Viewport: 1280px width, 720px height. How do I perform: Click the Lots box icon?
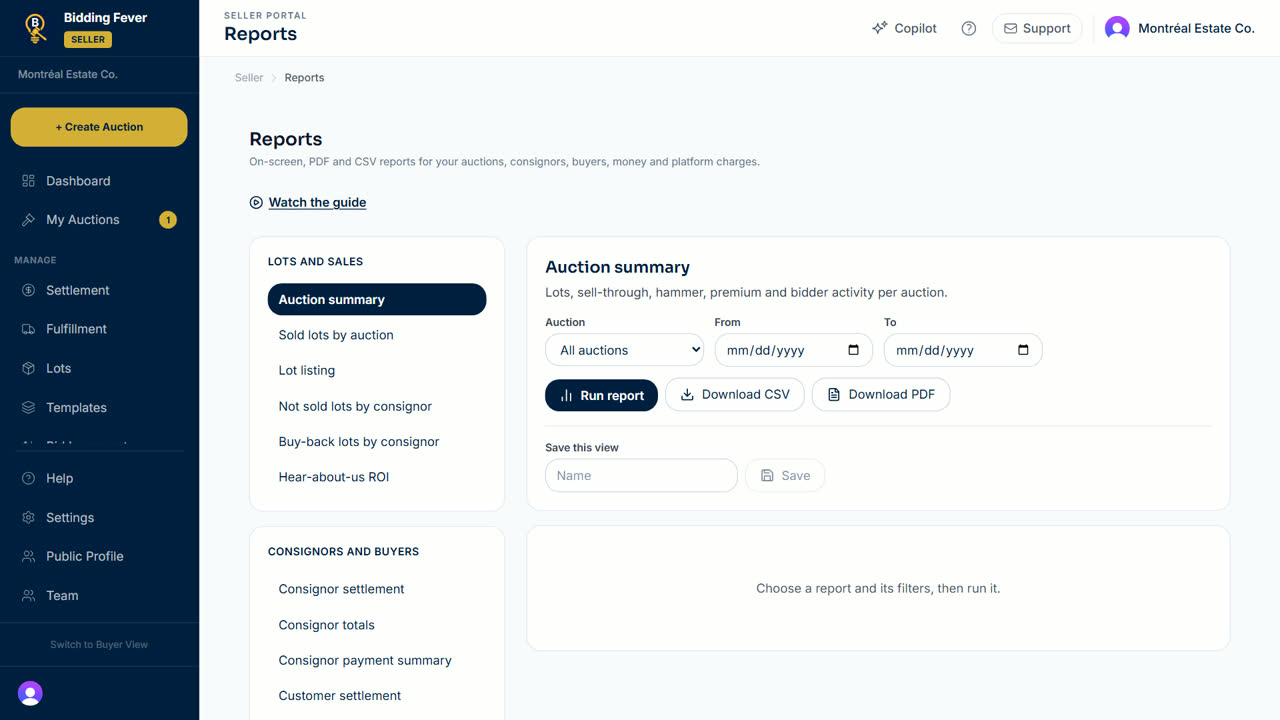coord(28,368)
